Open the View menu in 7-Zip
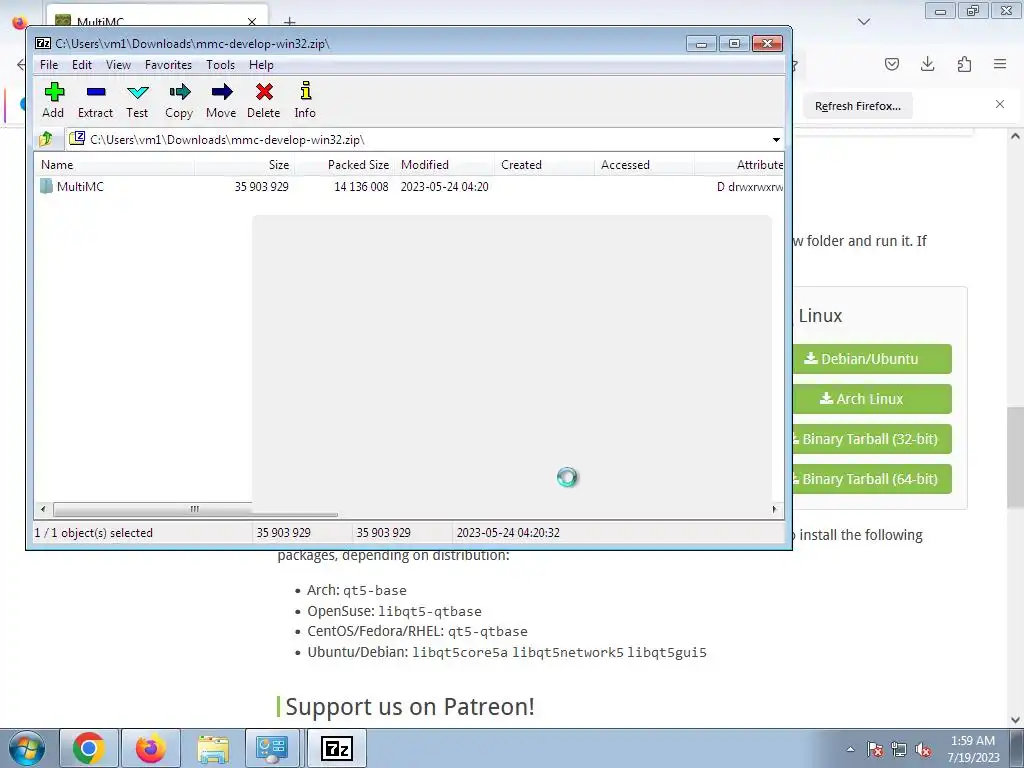Viewport: 1024px width, 768px height. click(x=118, y=65)
